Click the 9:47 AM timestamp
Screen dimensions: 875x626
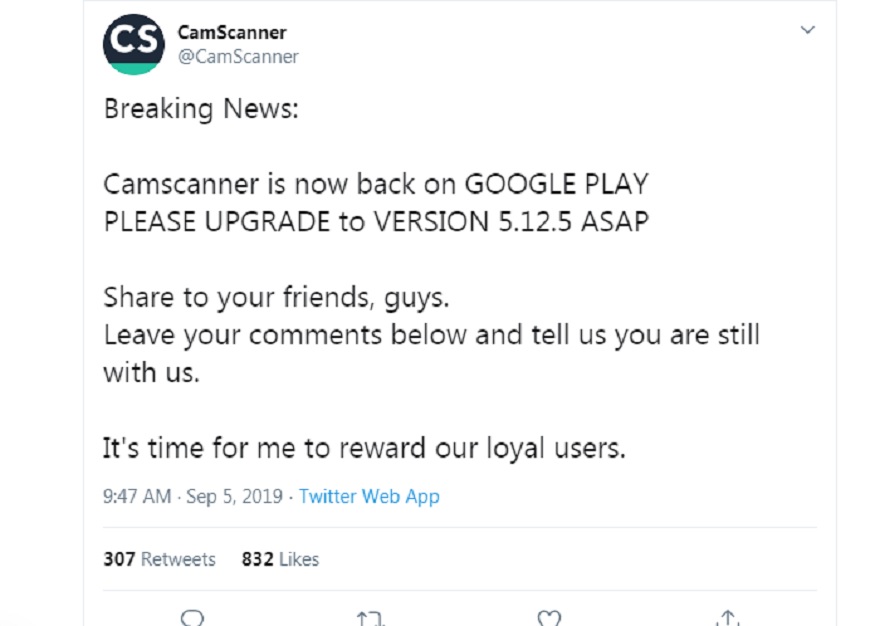137,496
